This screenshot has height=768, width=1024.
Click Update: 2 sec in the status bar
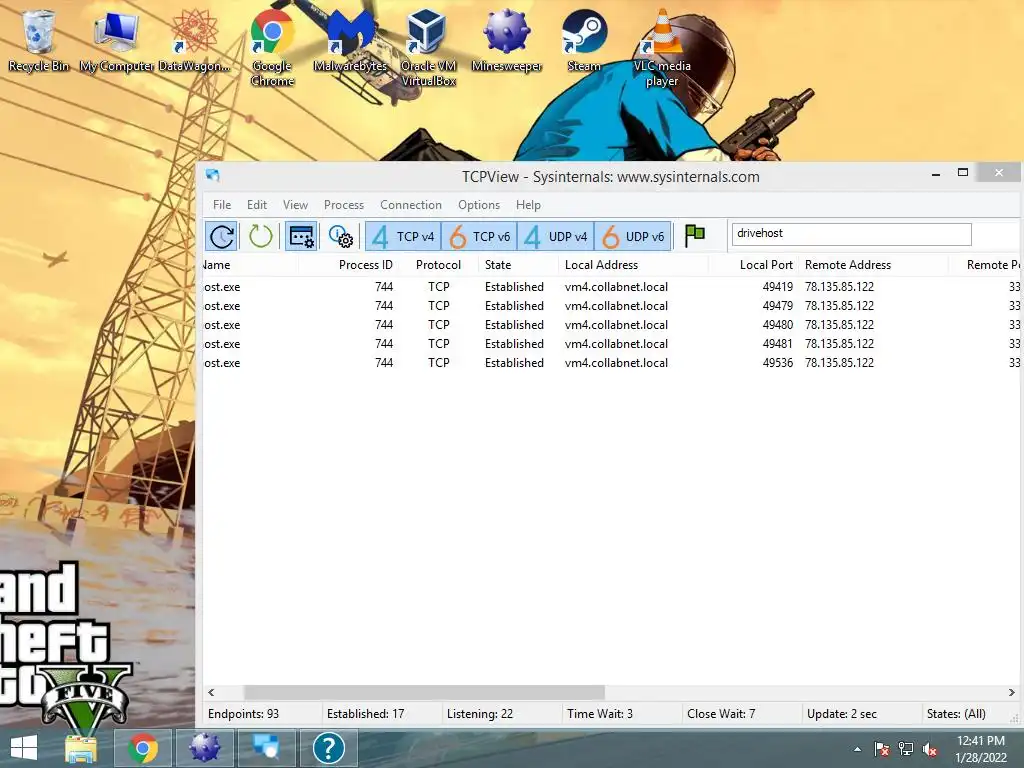(842, 714)
